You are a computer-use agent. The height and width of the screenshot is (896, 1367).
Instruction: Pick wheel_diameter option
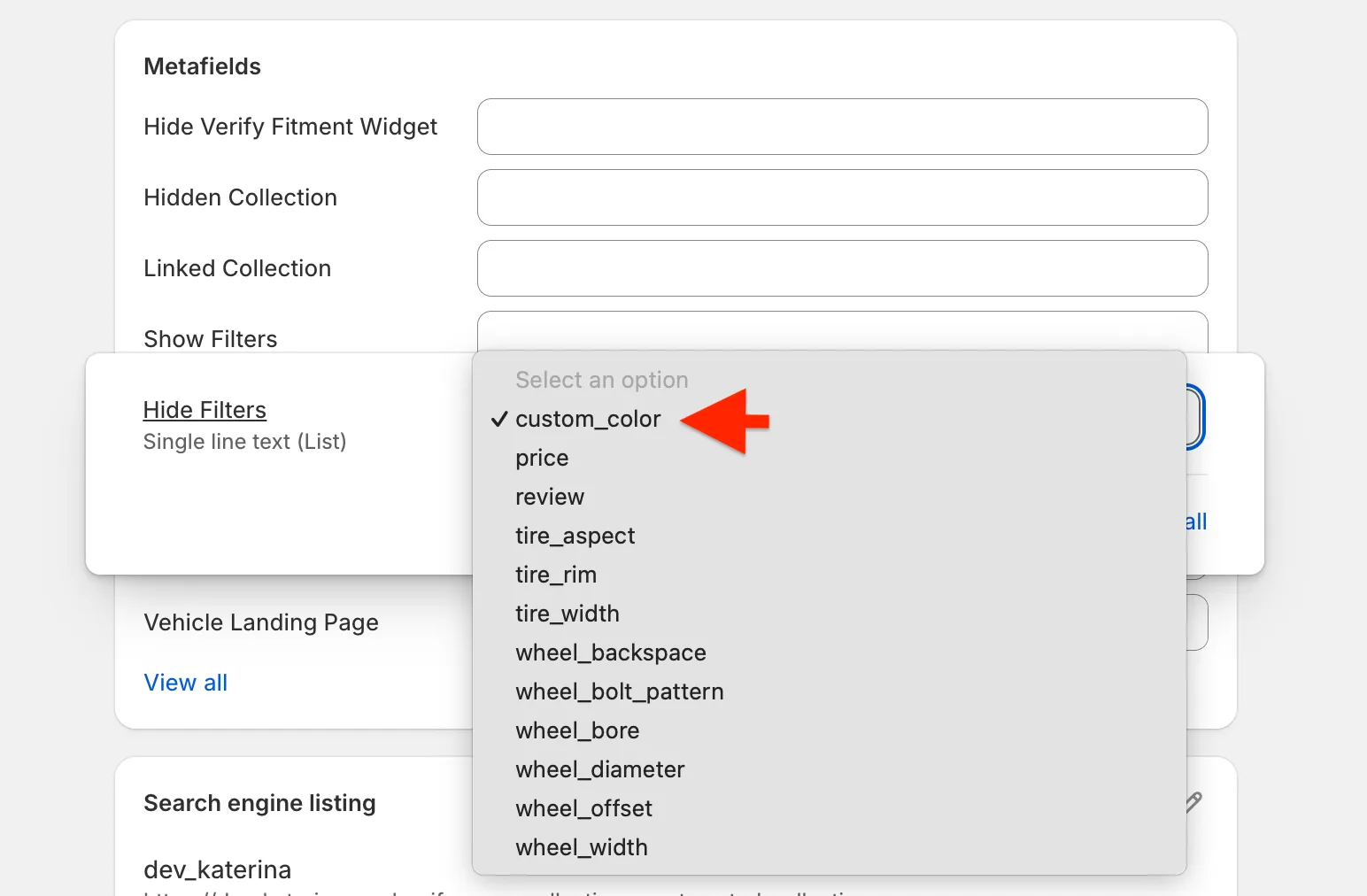599,769
